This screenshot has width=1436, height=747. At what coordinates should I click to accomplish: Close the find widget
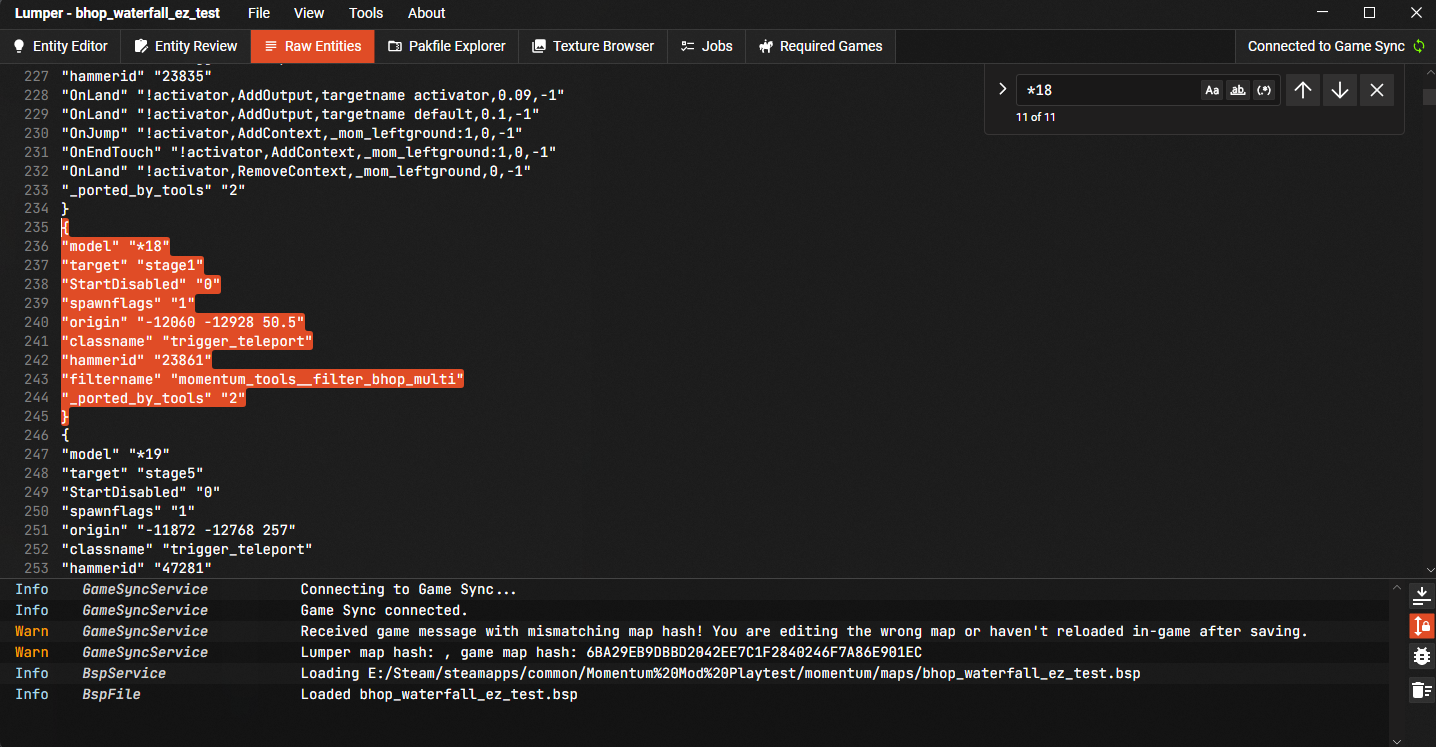point(1377,90)
